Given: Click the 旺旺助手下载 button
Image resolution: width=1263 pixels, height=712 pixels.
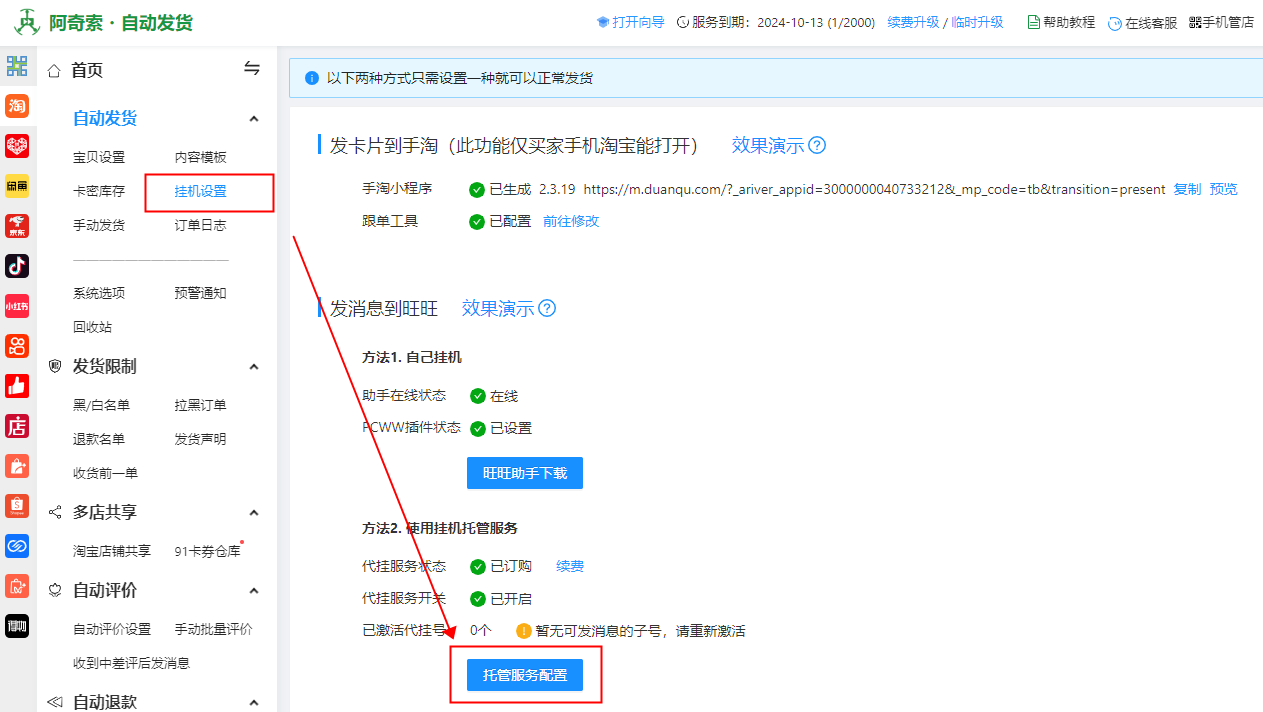Looking at the screenshot, I should [525, 473].
